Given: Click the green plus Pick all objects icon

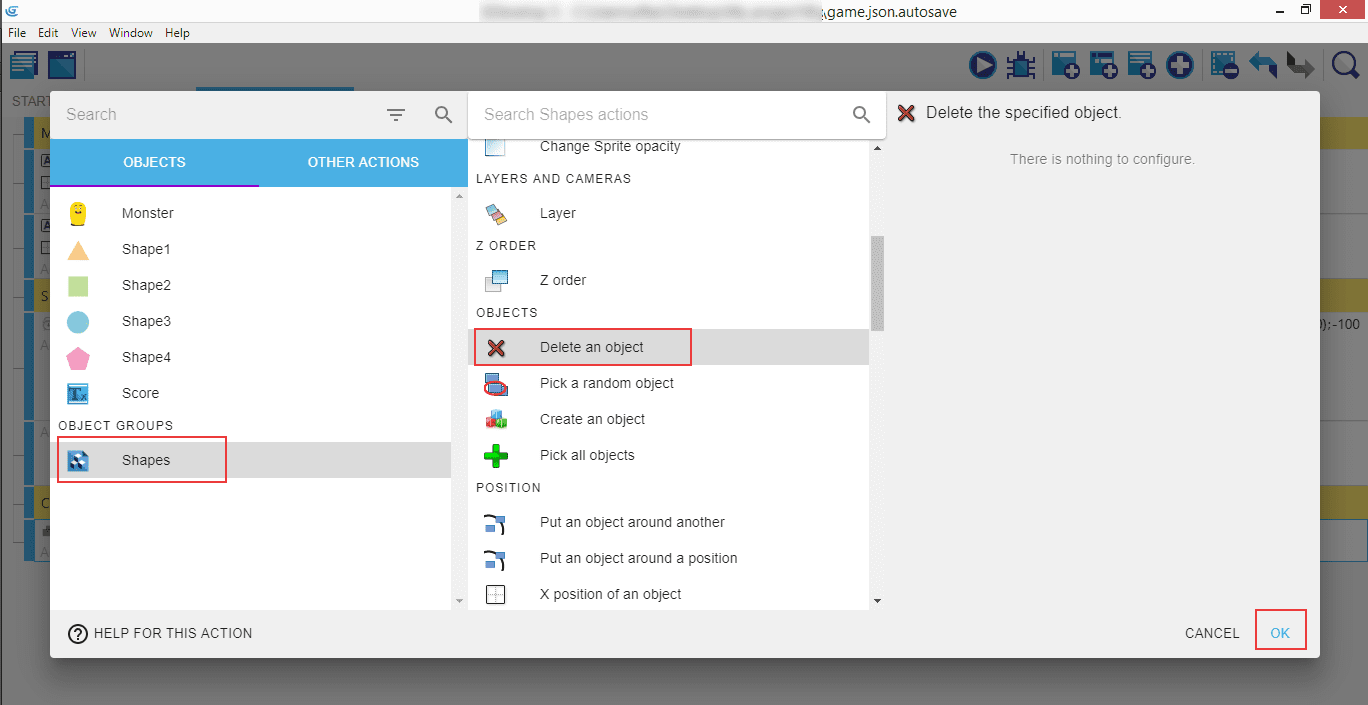Looking at the screenshot, I should coord(496,455).
